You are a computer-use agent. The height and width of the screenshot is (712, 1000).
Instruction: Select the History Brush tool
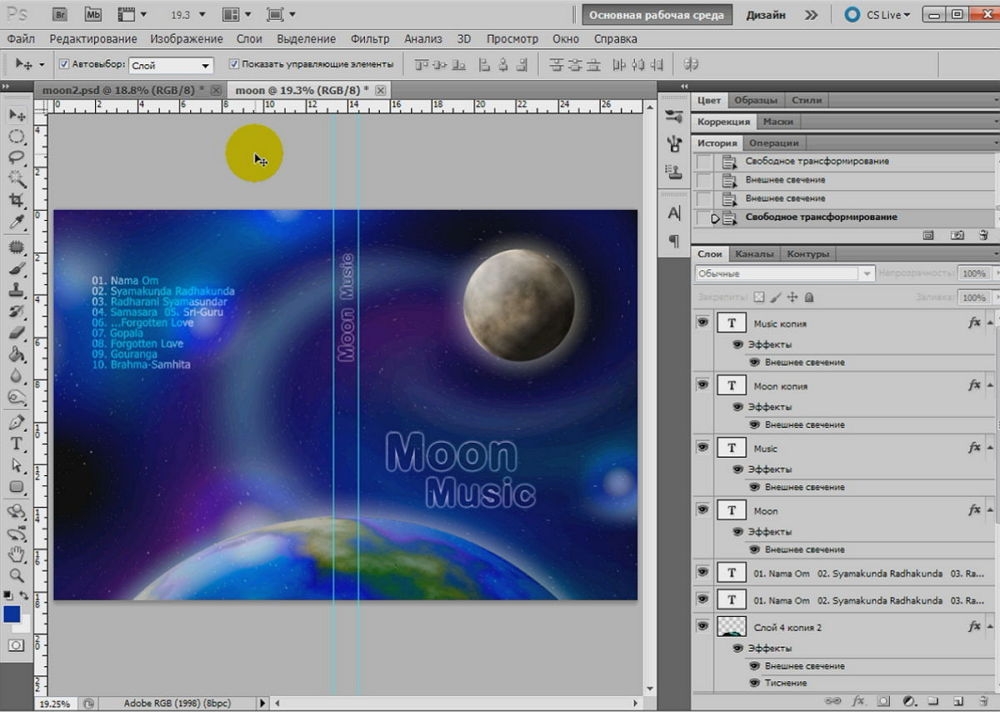(17, 311)
